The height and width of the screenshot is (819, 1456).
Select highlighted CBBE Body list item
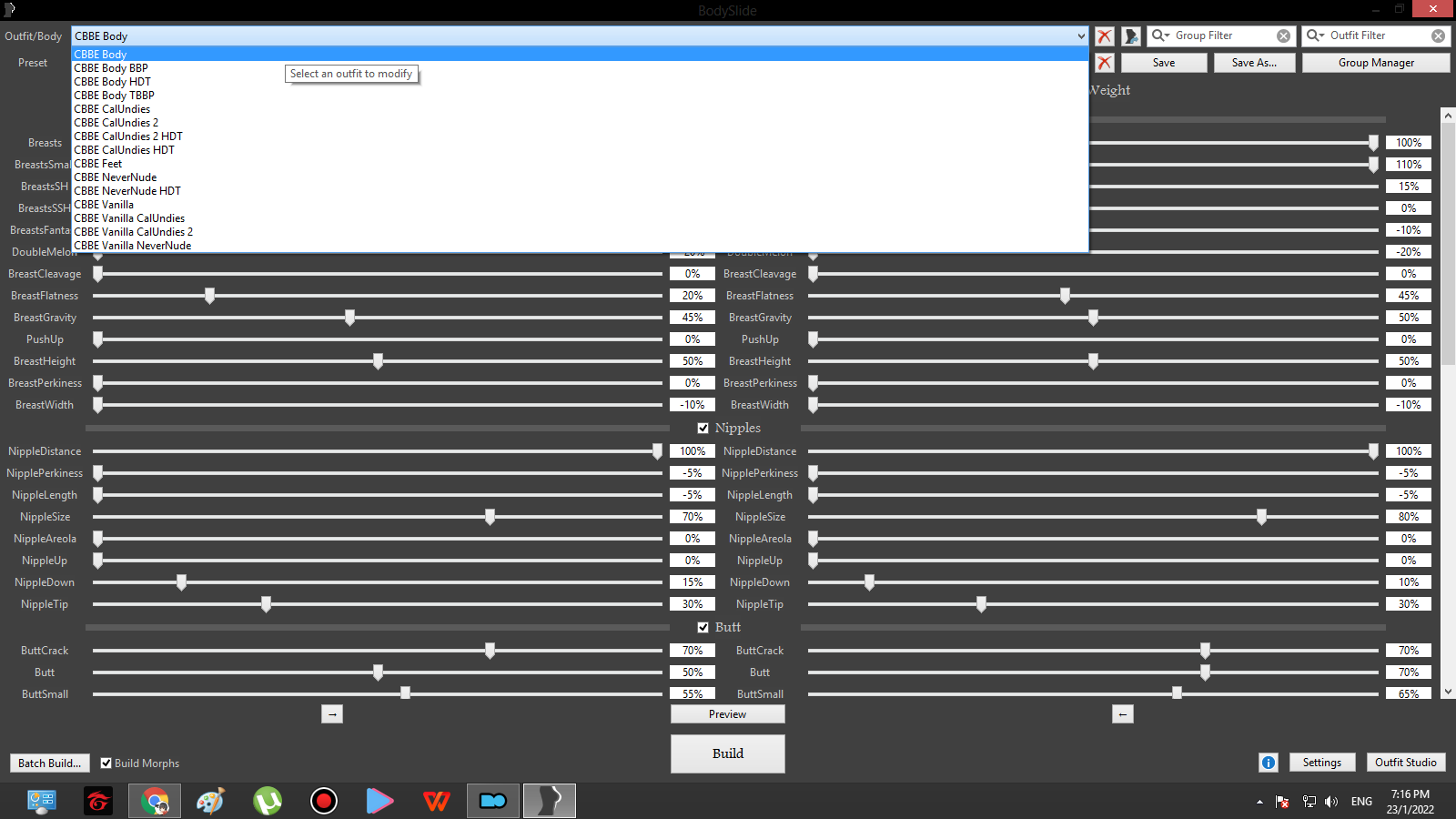pyautogui.click(x=580, y=55)
